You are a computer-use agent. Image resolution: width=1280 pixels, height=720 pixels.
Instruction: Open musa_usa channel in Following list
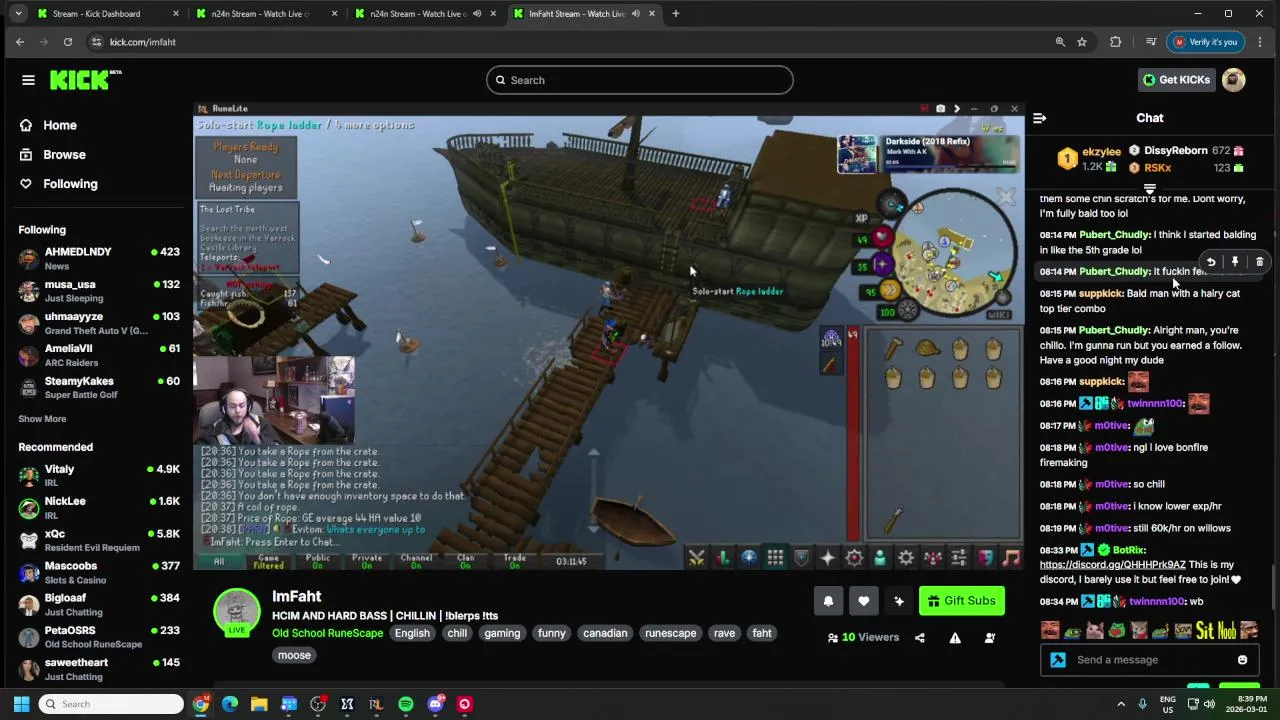click(x=98, y=291)
